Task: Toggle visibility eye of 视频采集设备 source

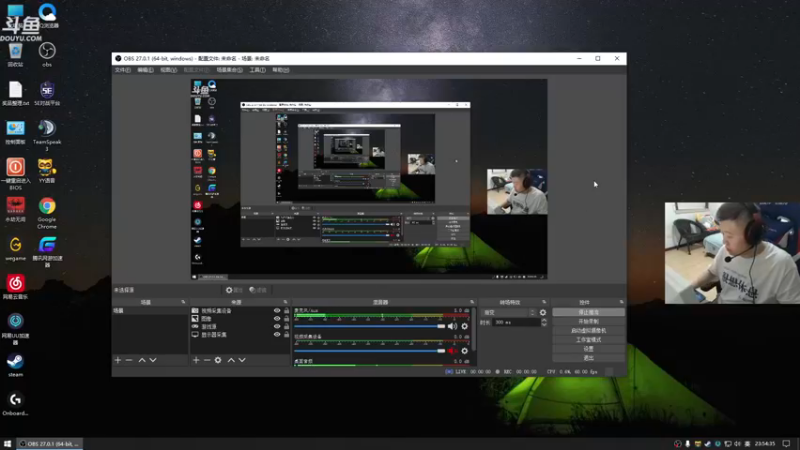Action: pyautogui.click(x=277, y=311)
